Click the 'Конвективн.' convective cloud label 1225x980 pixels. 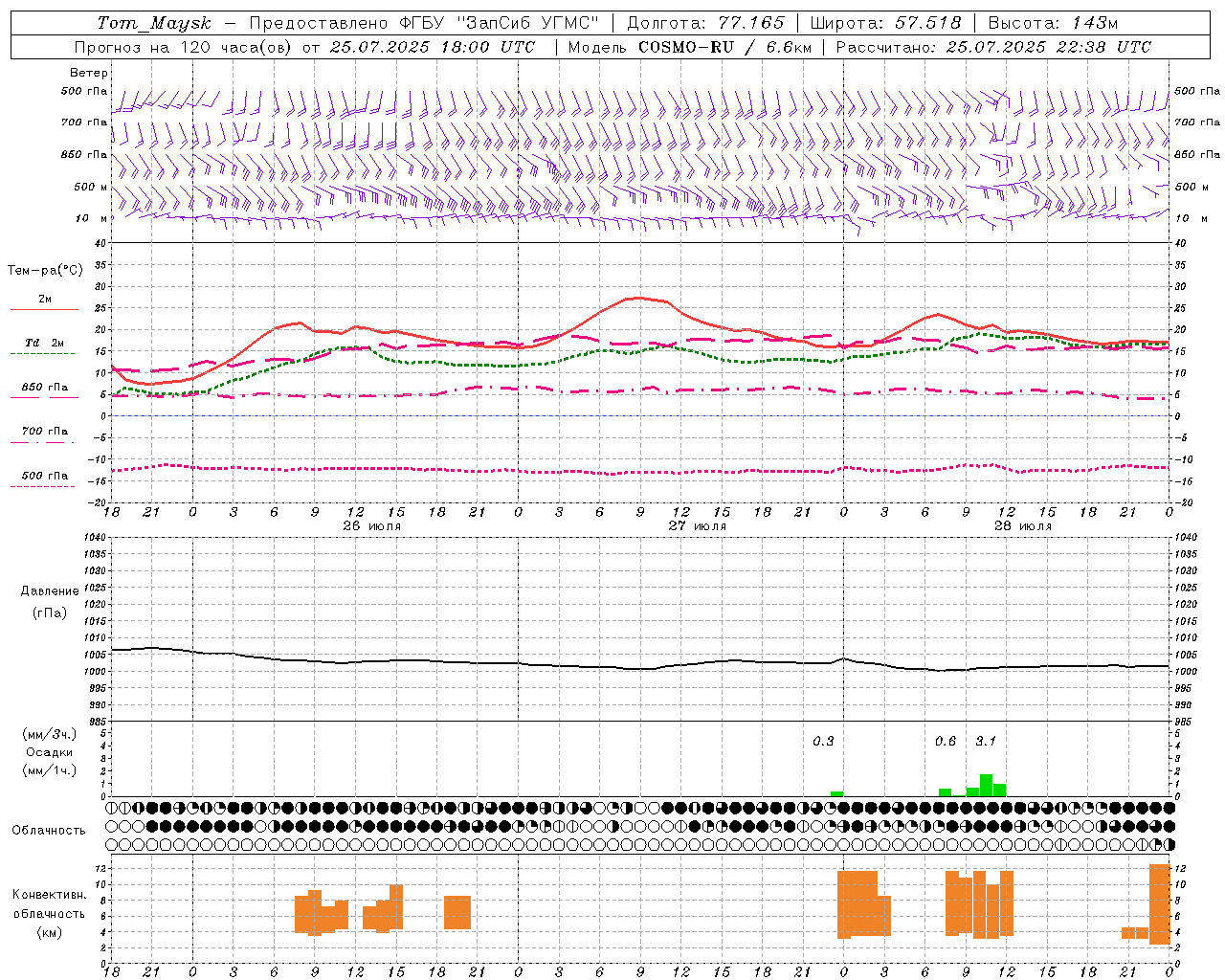(49, 895)
